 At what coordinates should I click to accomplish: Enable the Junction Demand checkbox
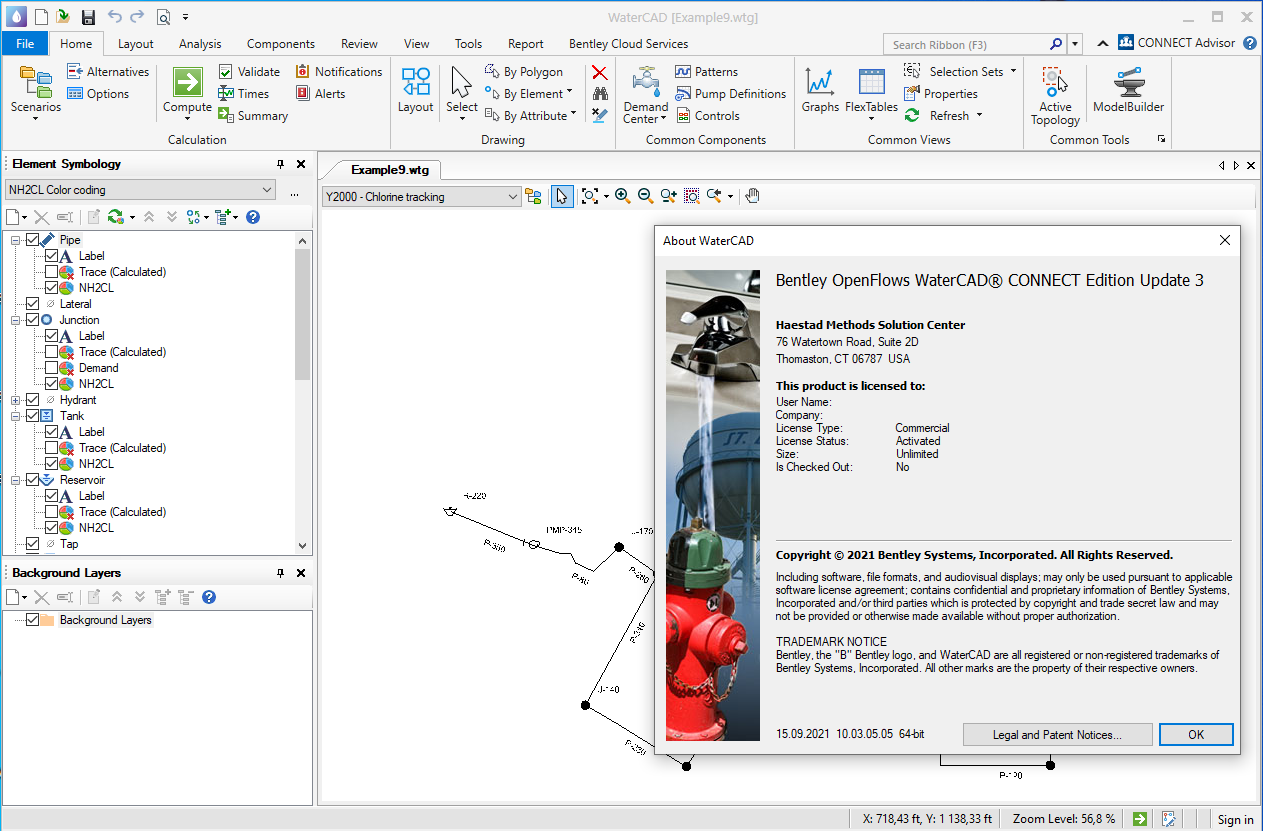click(52, 368)
